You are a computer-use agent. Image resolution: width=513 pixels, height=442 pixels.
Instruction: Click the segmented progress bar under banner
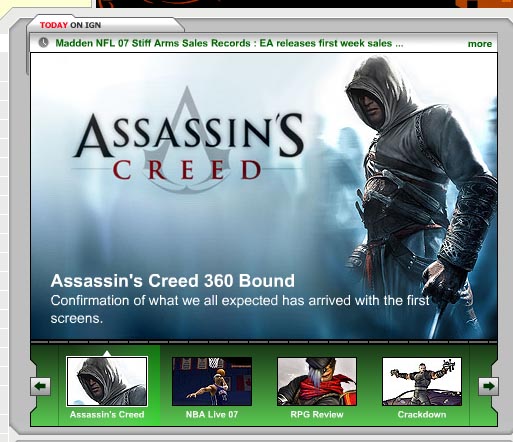(264, 342)
